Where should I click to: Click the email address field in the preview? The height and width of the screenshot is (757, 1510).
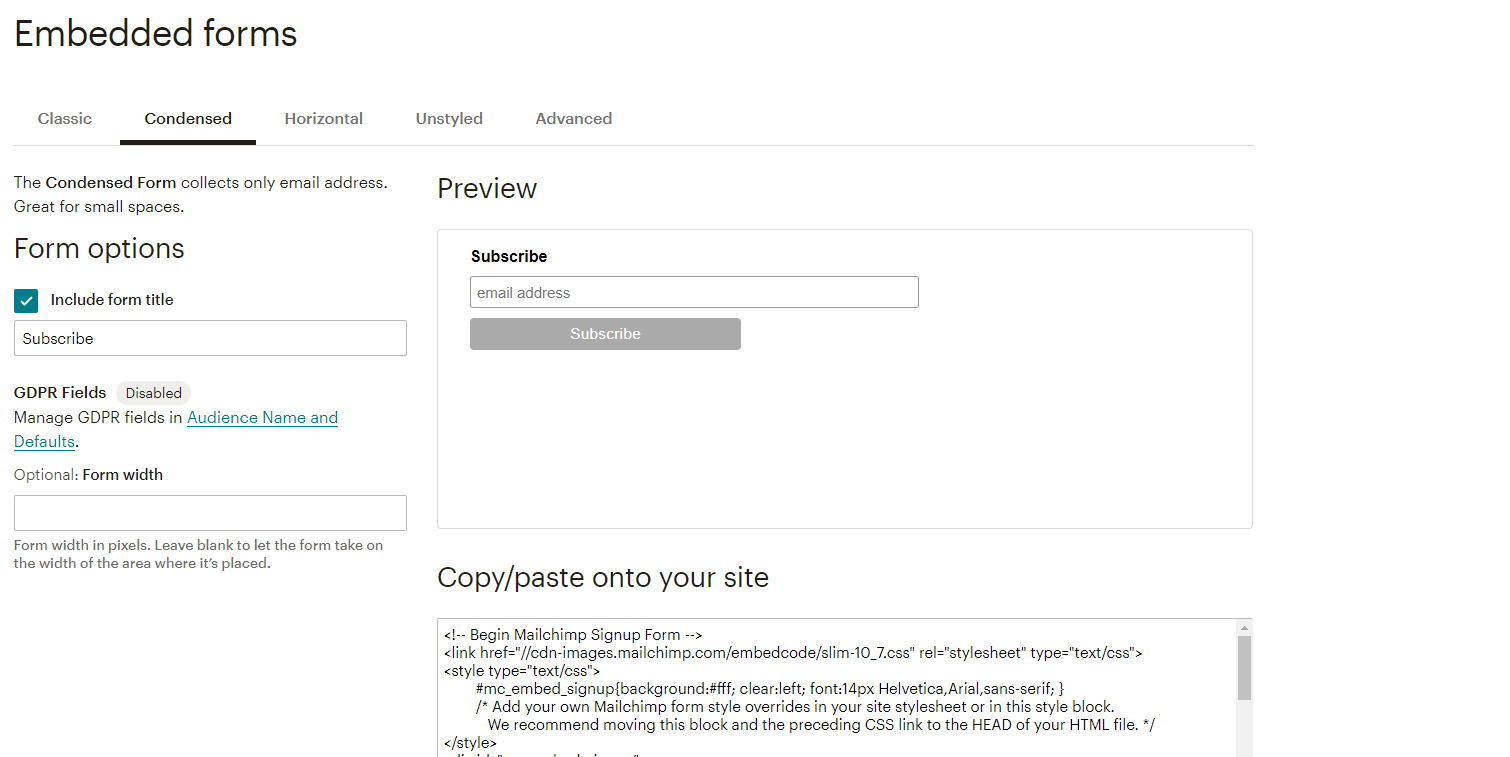(x=694, y=293)
